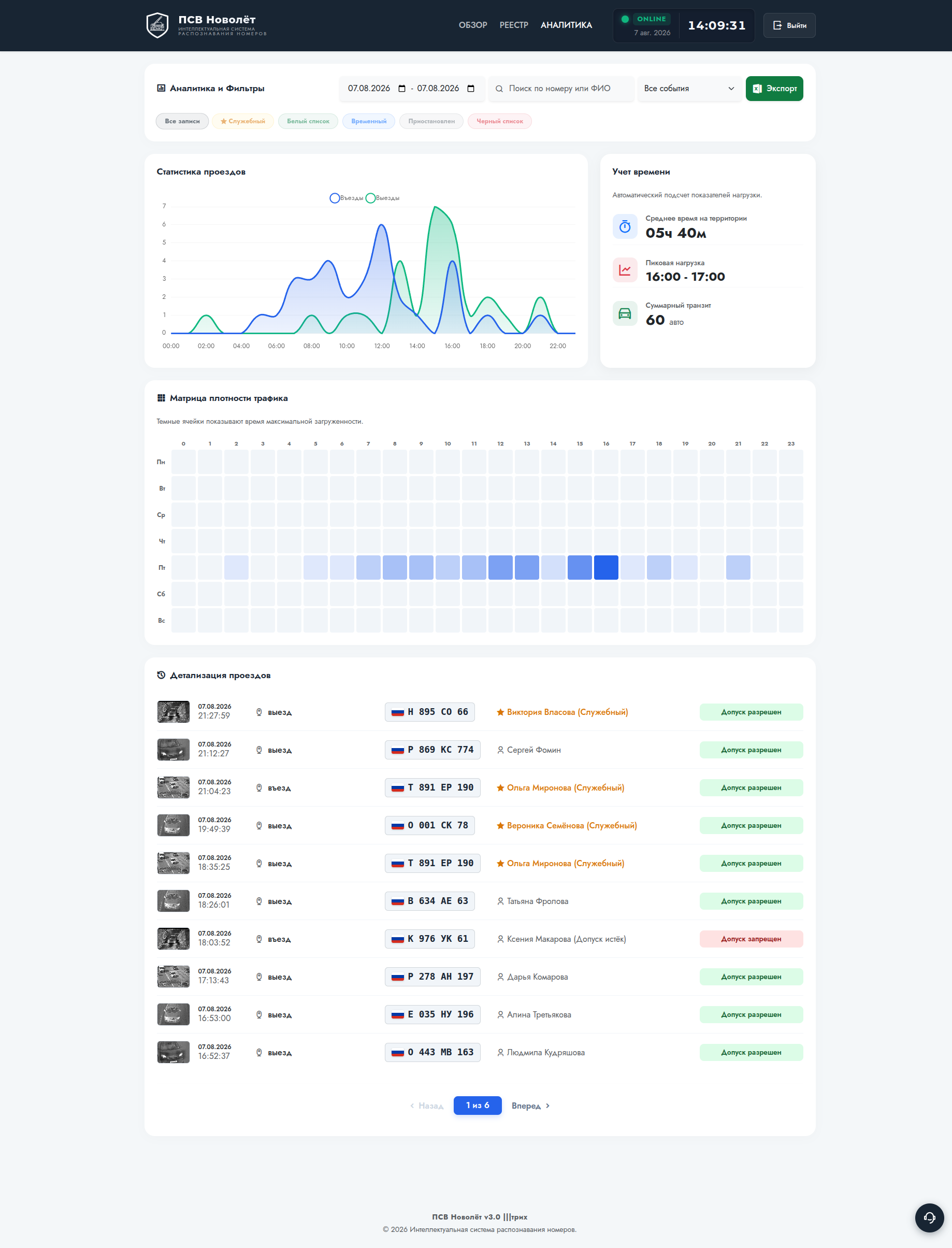Open camera thumbnail for 18:03:52 entry
The width and height of the screenshot is (952, 1248).
coord(174,939)
